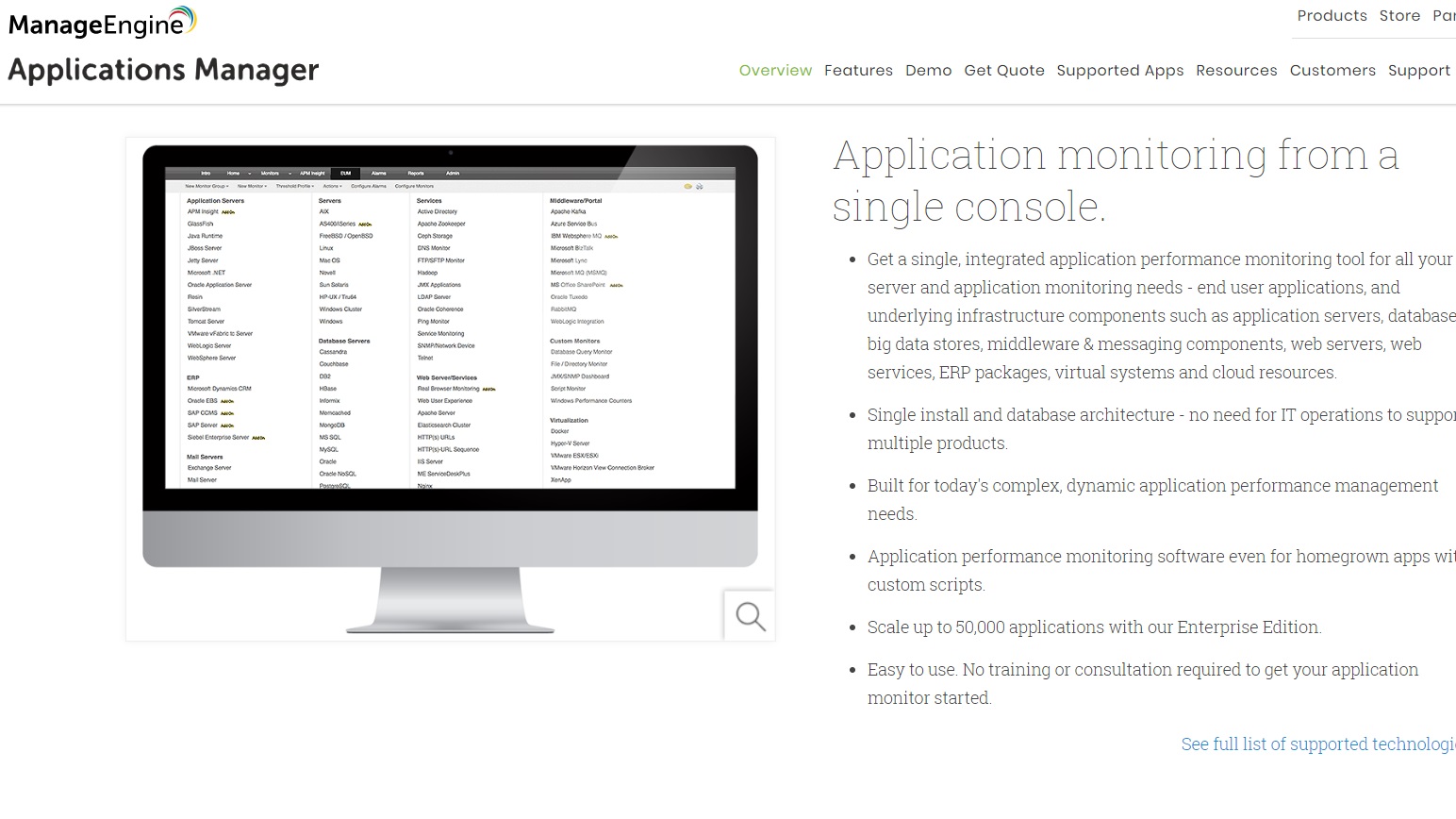Go to the Customers page
Viewport: 1456px width, 819px height.
click(x=1332, y=71)
